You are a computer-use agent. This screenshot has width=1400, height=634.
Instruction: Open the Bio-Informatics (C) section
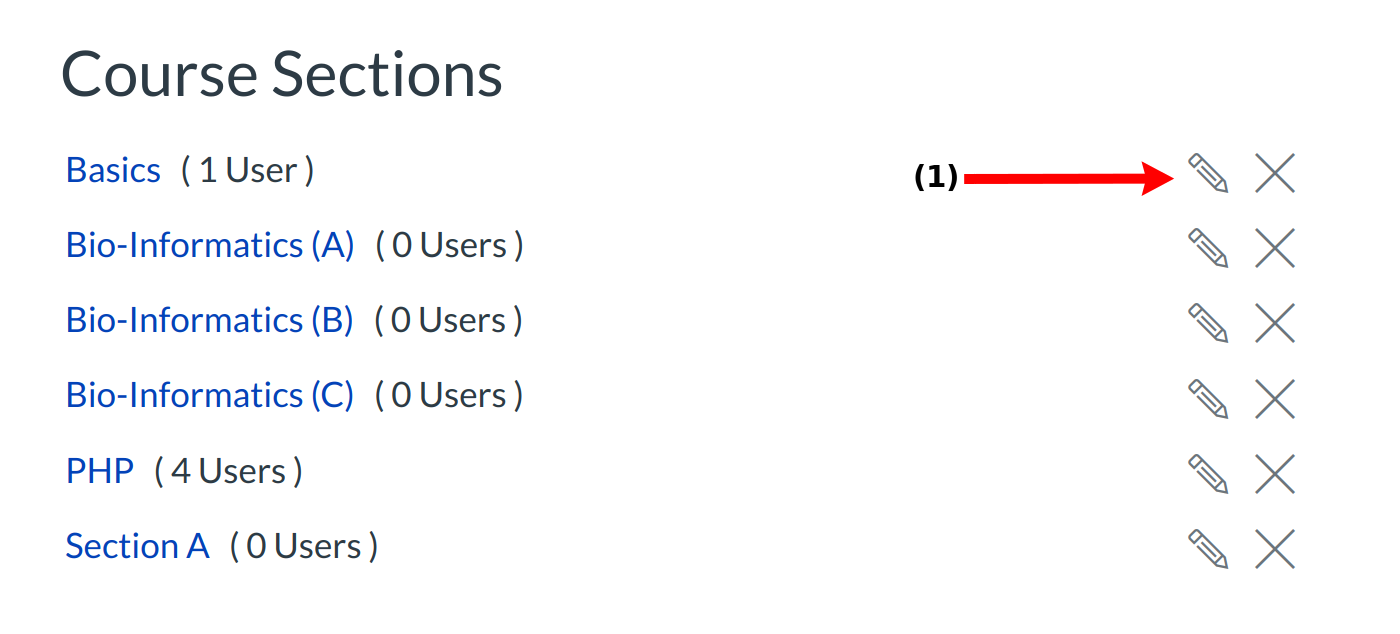[210, 396]
